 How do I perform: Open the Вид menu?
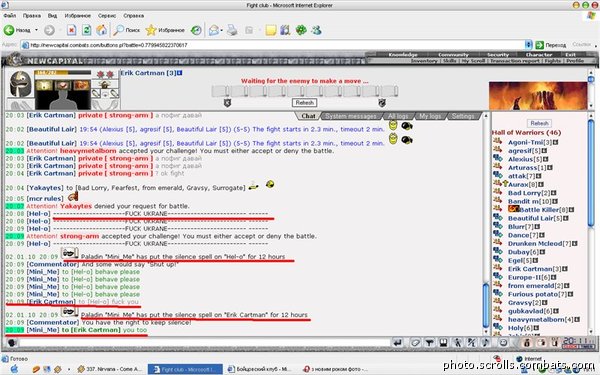52,16
